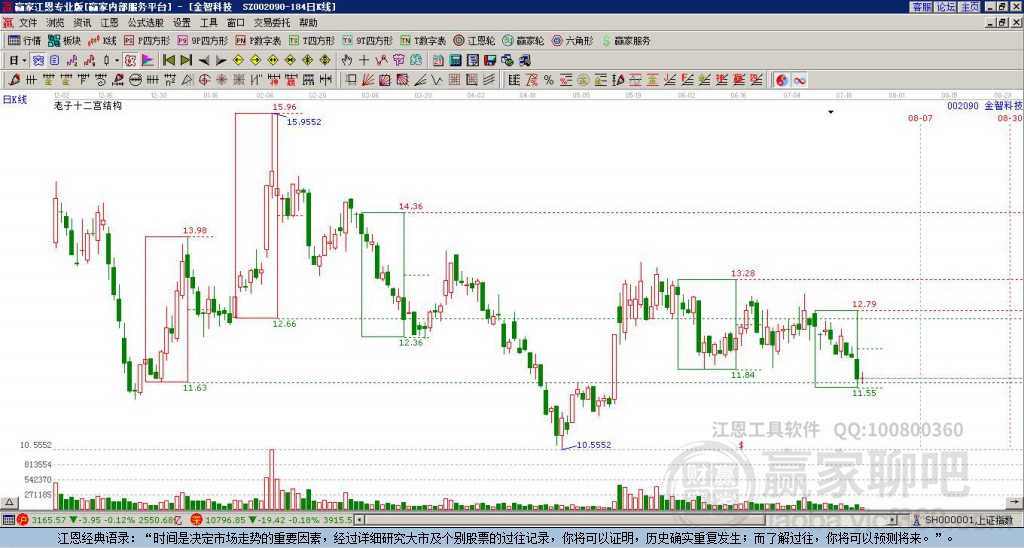
Task: Toggle the yin-yang icon
Action: (x=782, y=80)
